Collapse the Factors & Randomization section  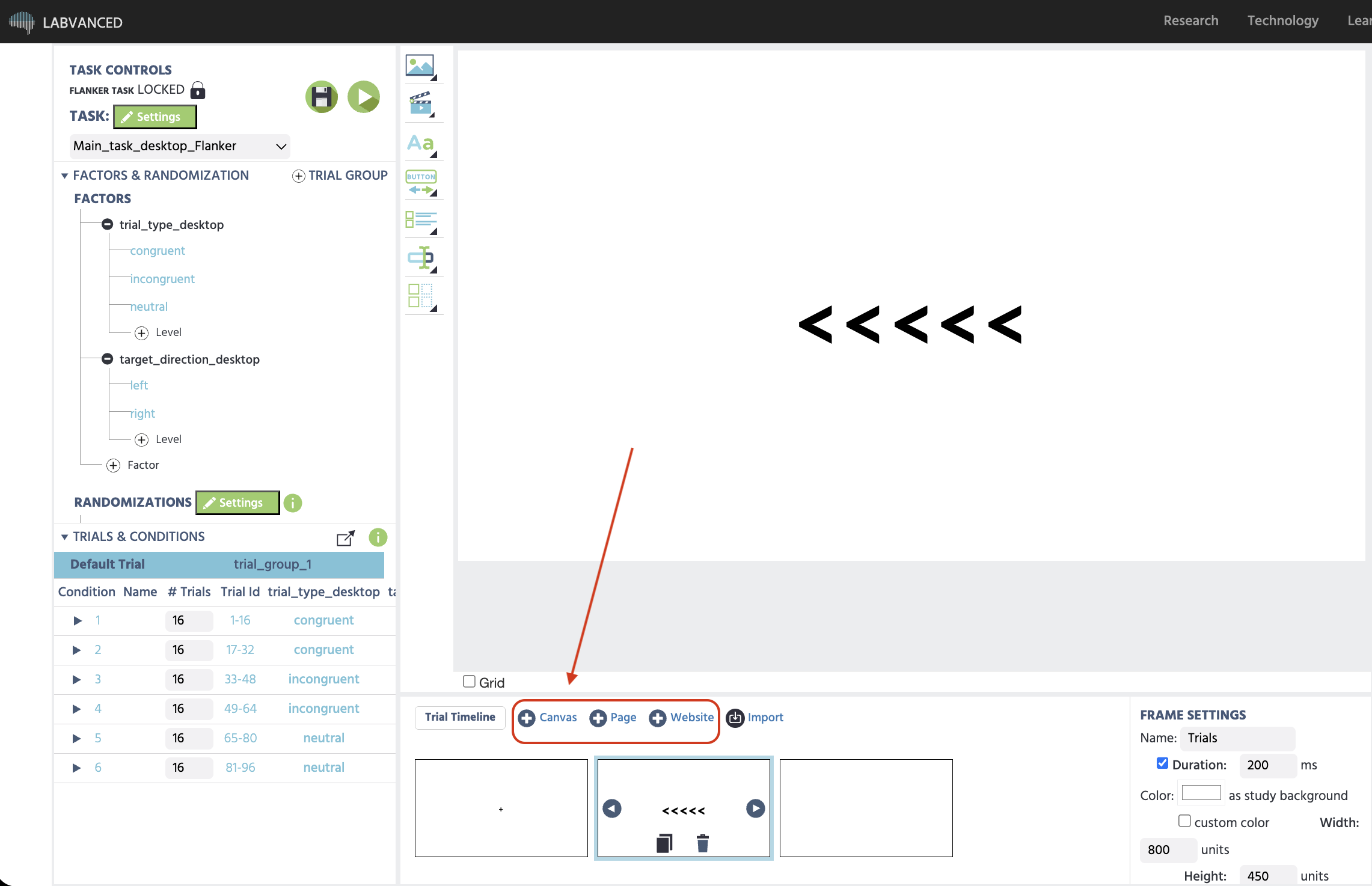[64, 176]
